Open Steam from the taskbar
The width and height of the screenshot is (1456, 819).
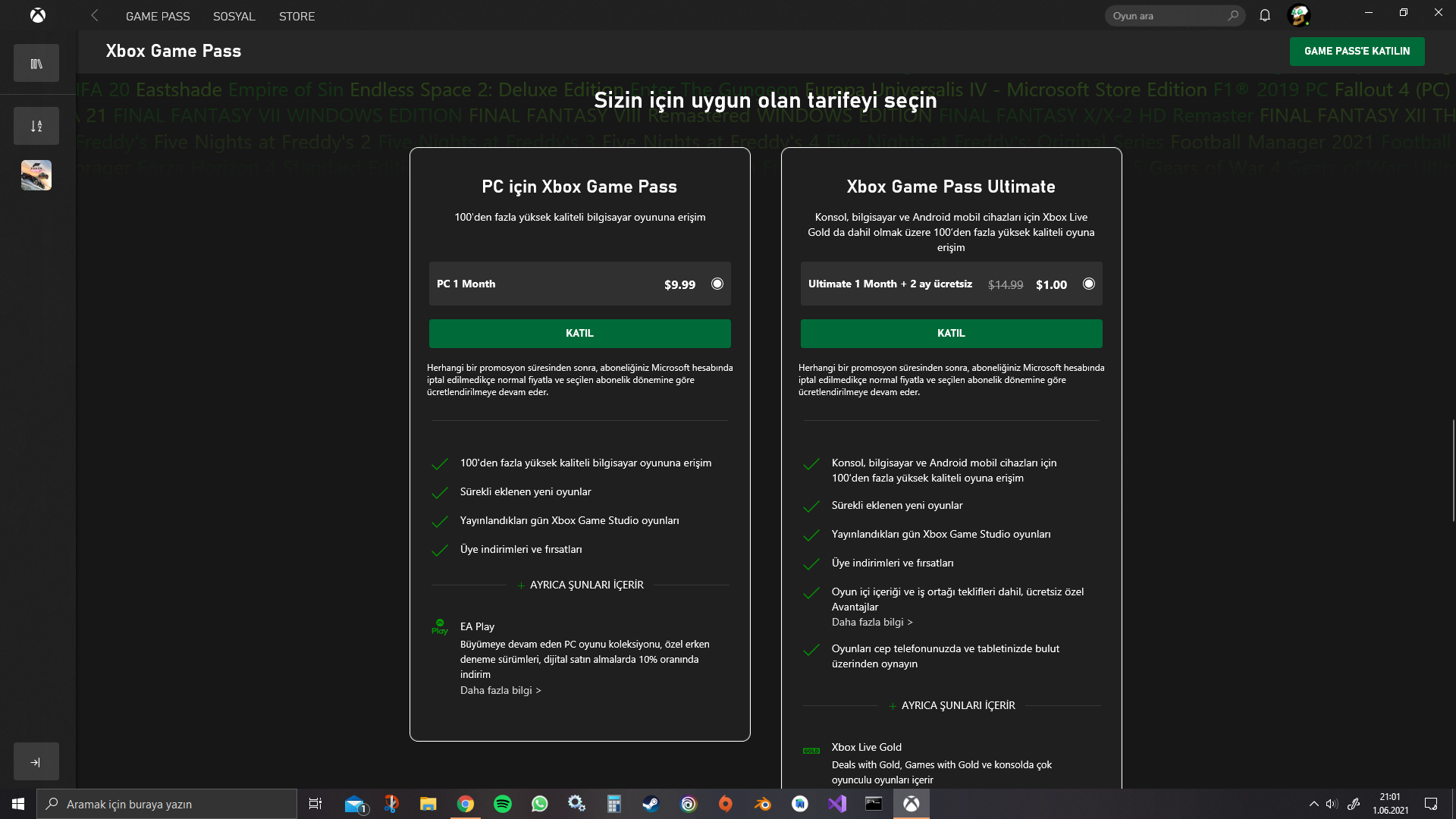pos(651,804)
